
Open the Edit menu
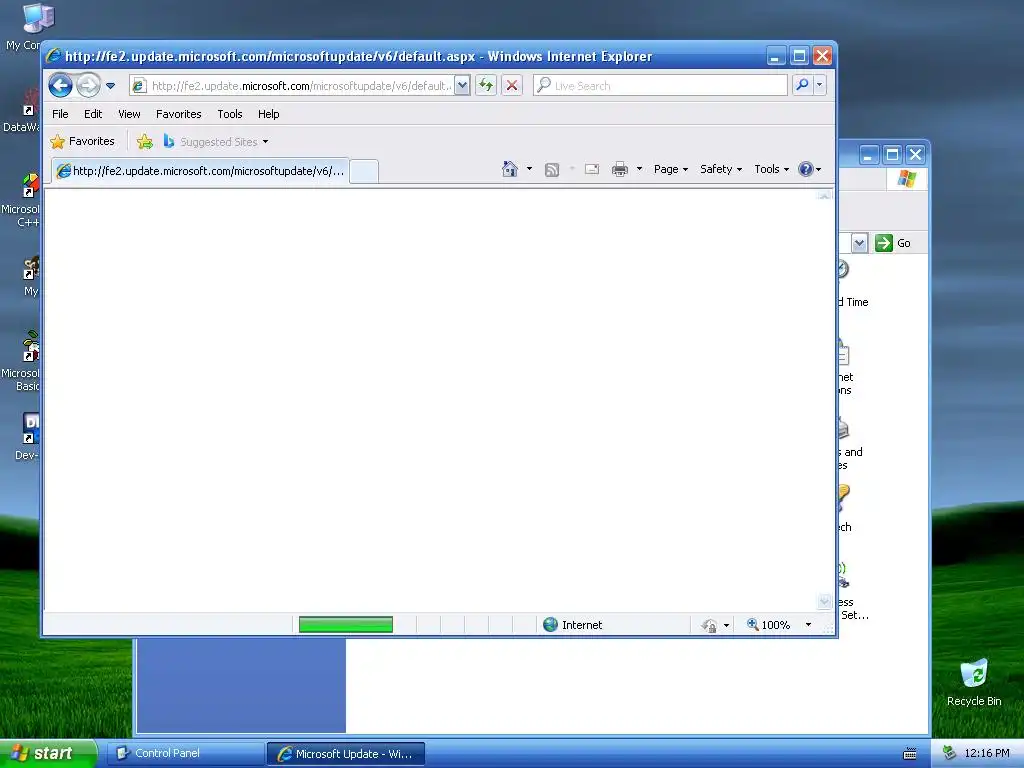93,114
